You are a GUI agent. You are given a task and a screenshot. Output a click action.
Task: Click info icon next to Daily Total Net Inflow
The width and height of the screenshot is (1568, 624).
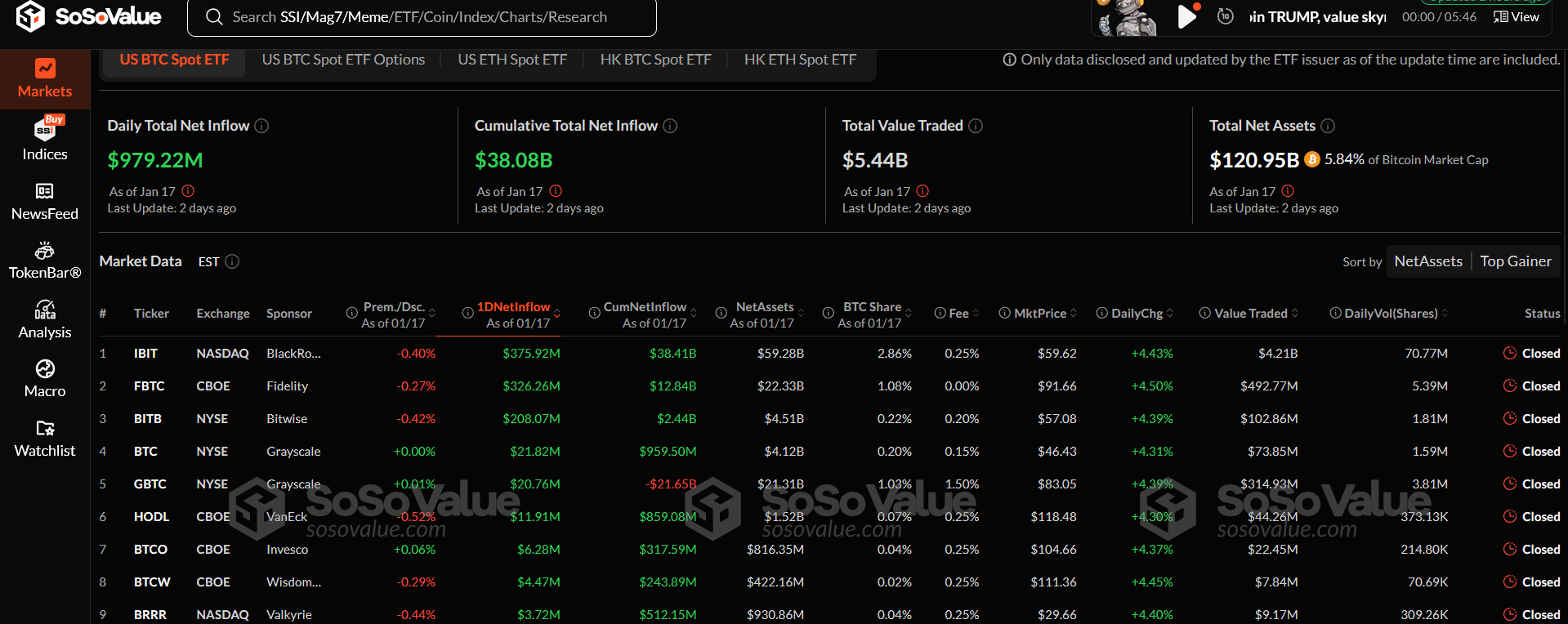261,126
